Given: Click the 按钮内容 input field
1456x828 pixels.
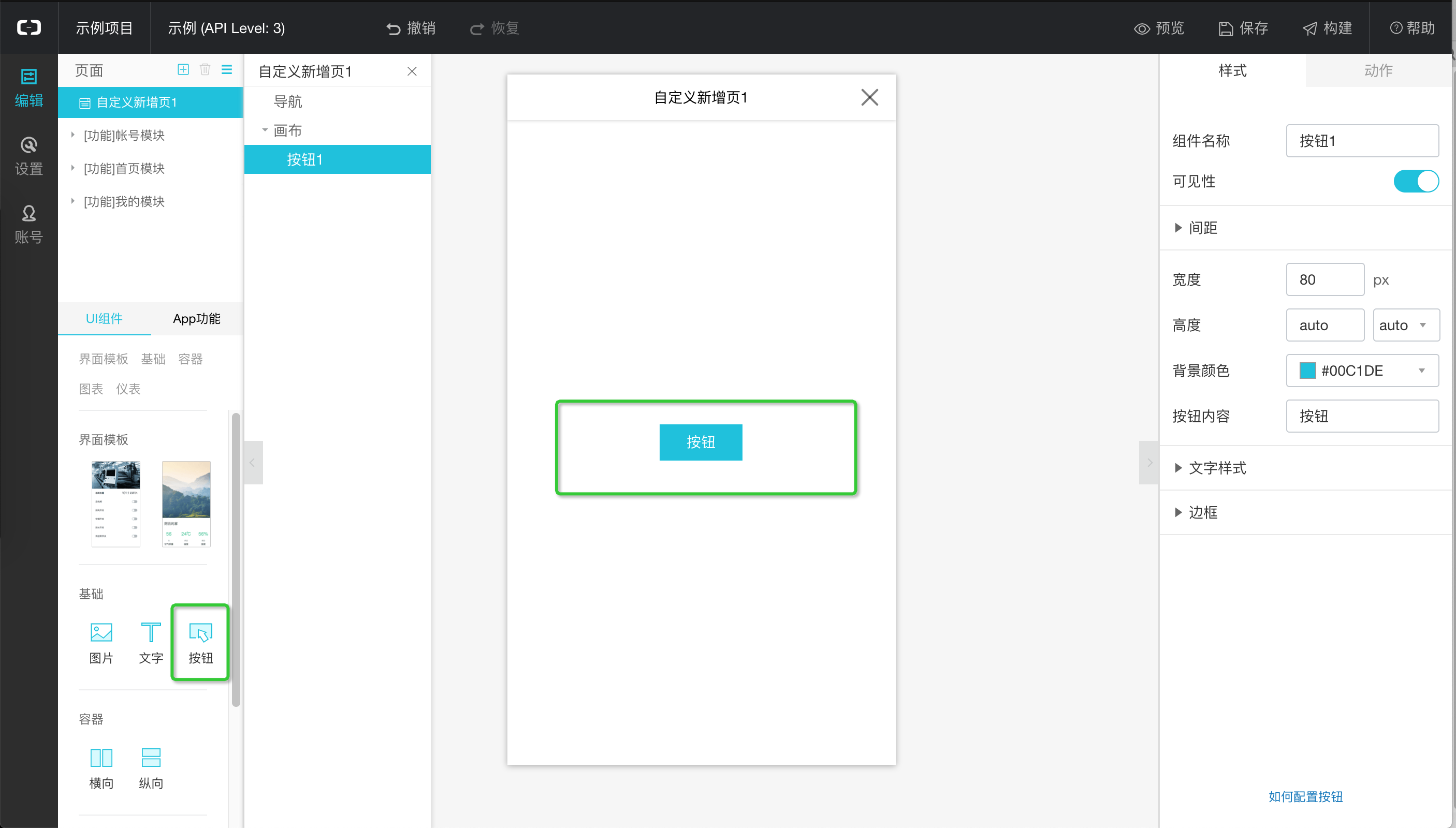Looking at the screenshot, I should point(1362,416).
